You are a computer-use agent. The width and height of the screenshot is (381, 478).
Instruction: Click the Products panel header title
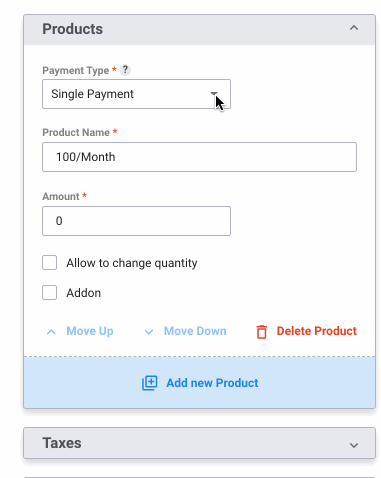(x=72, y=29)
